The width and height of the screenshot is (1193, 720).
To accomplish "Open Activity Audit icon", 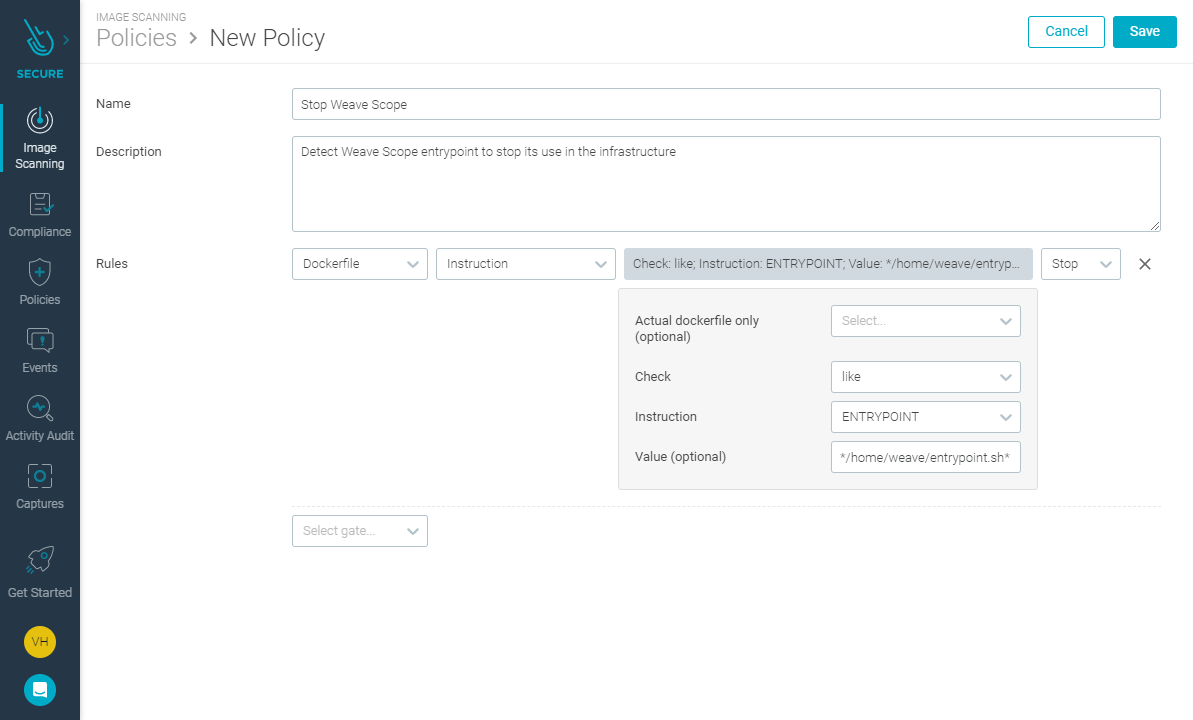I will [40, 408].
